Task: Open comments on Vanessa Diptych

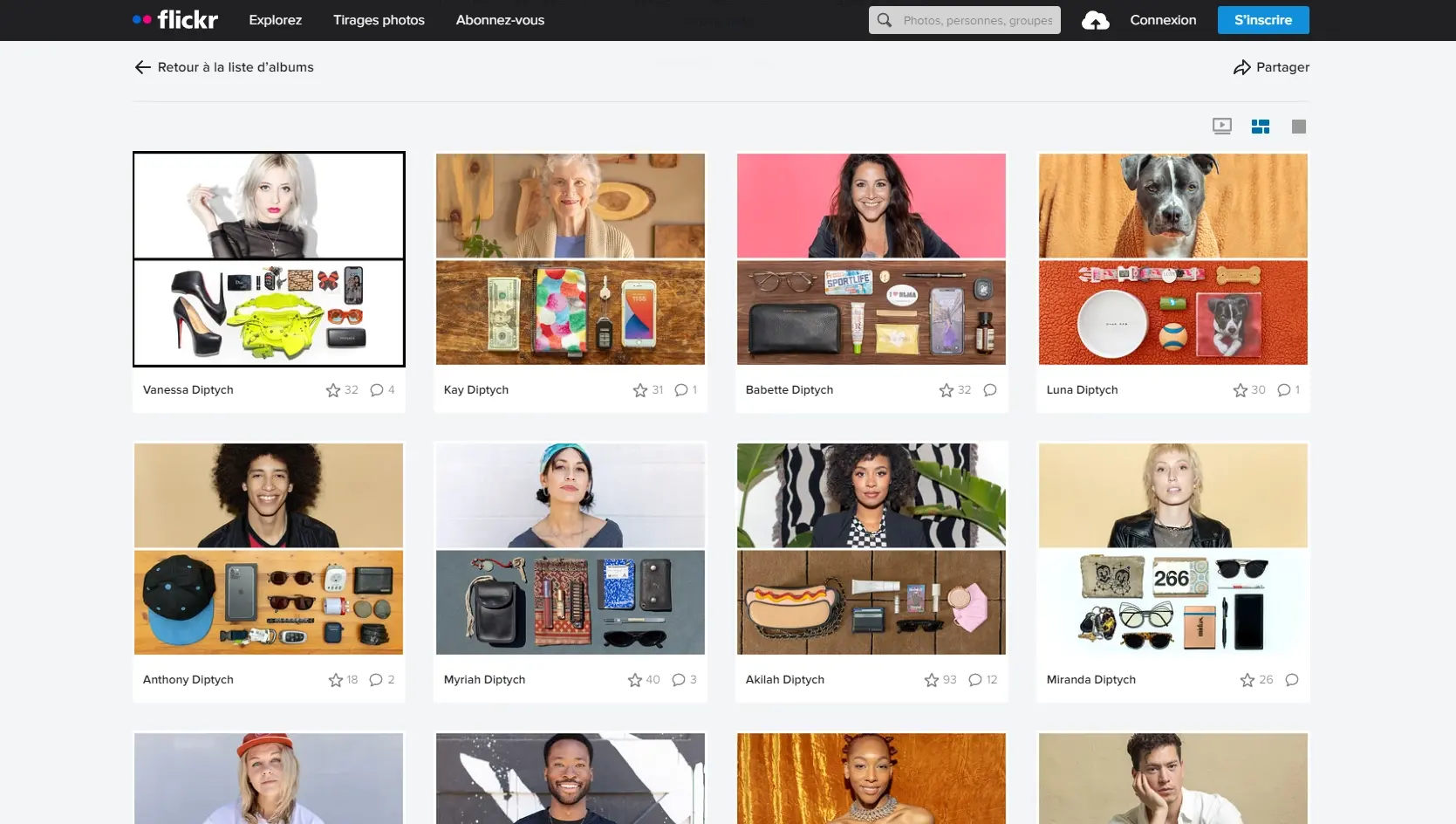Action: click(377, 390)
